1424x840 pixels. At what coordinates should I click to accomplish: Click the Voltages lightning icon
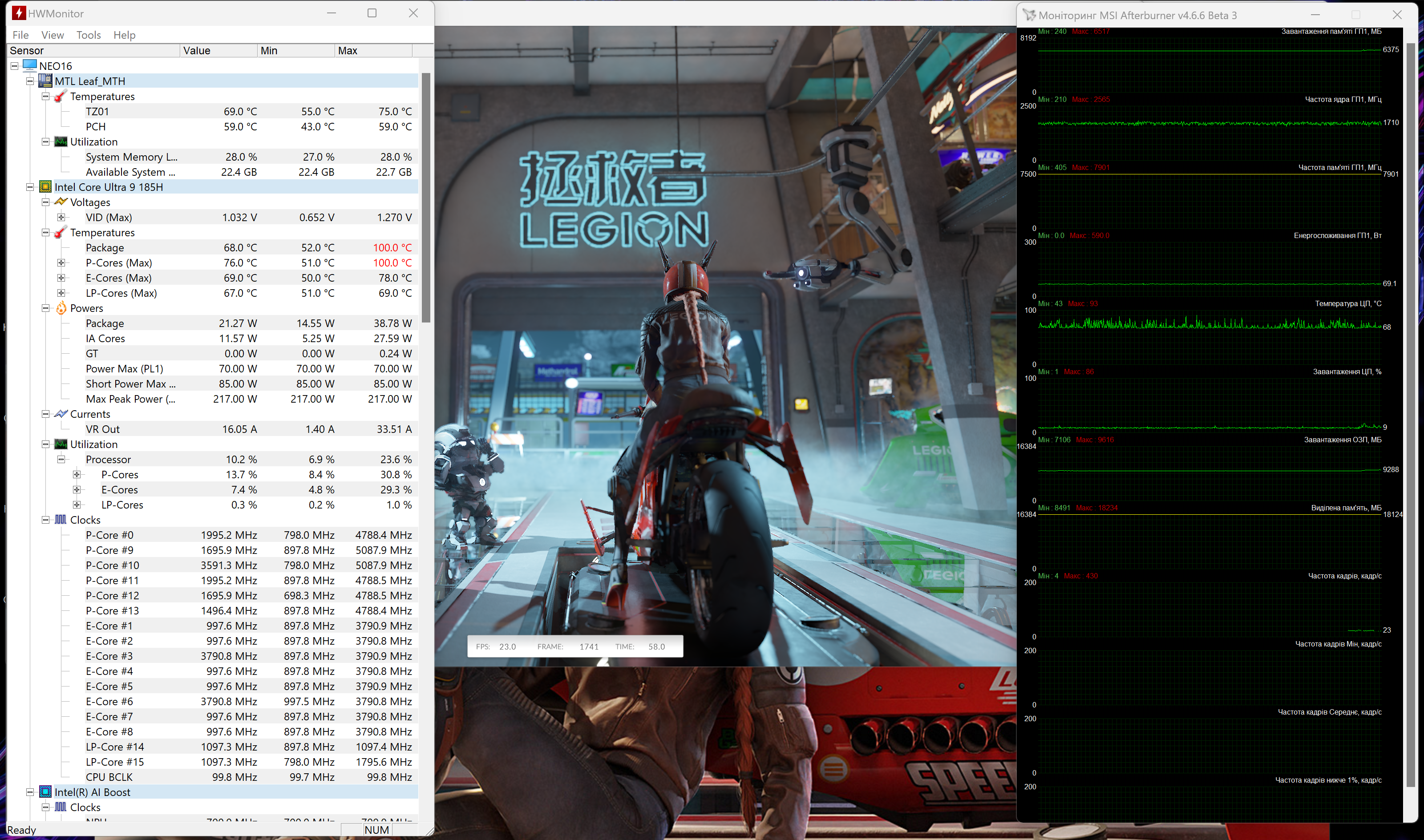click(x=61, y=202)
